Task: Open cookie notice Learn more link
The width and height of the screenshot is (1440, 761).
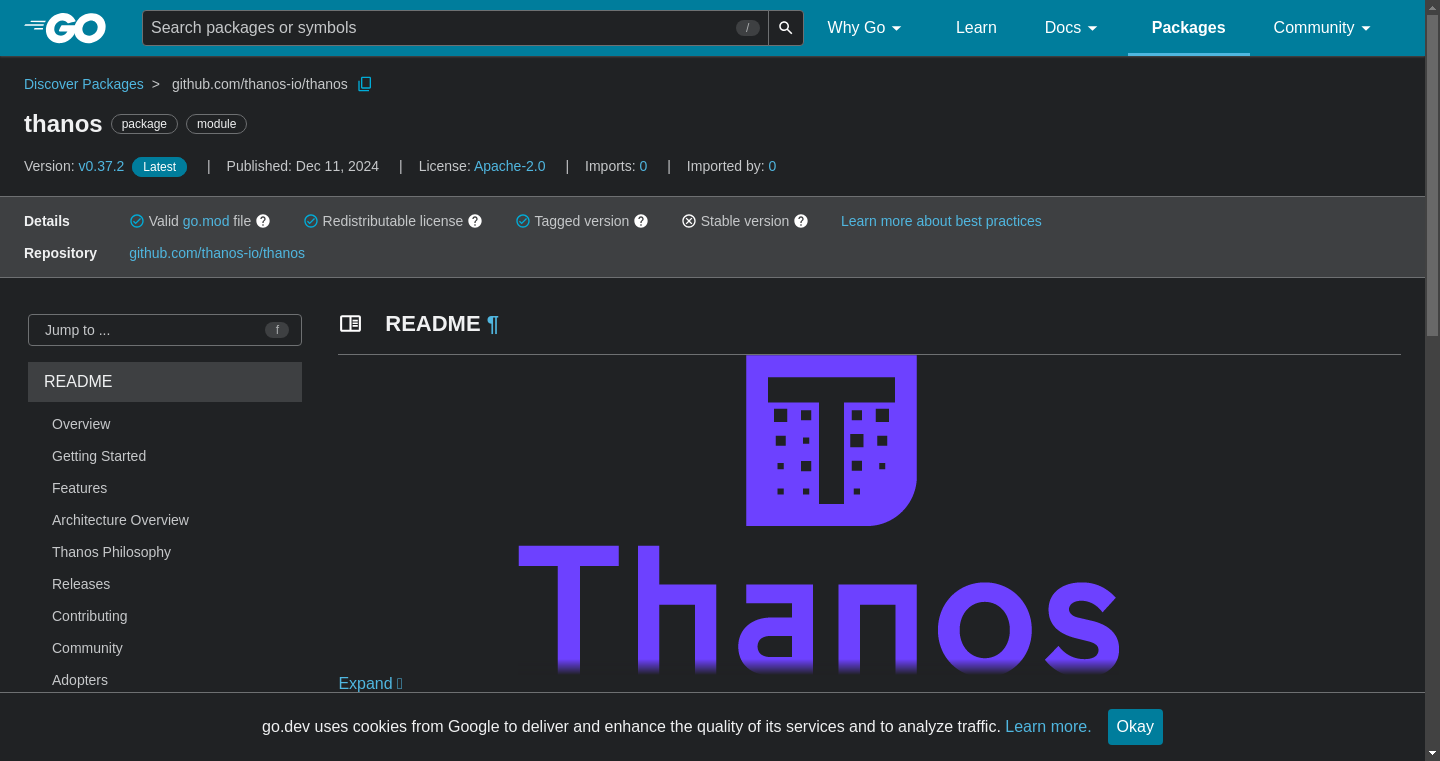Action: pos(1048,727)
